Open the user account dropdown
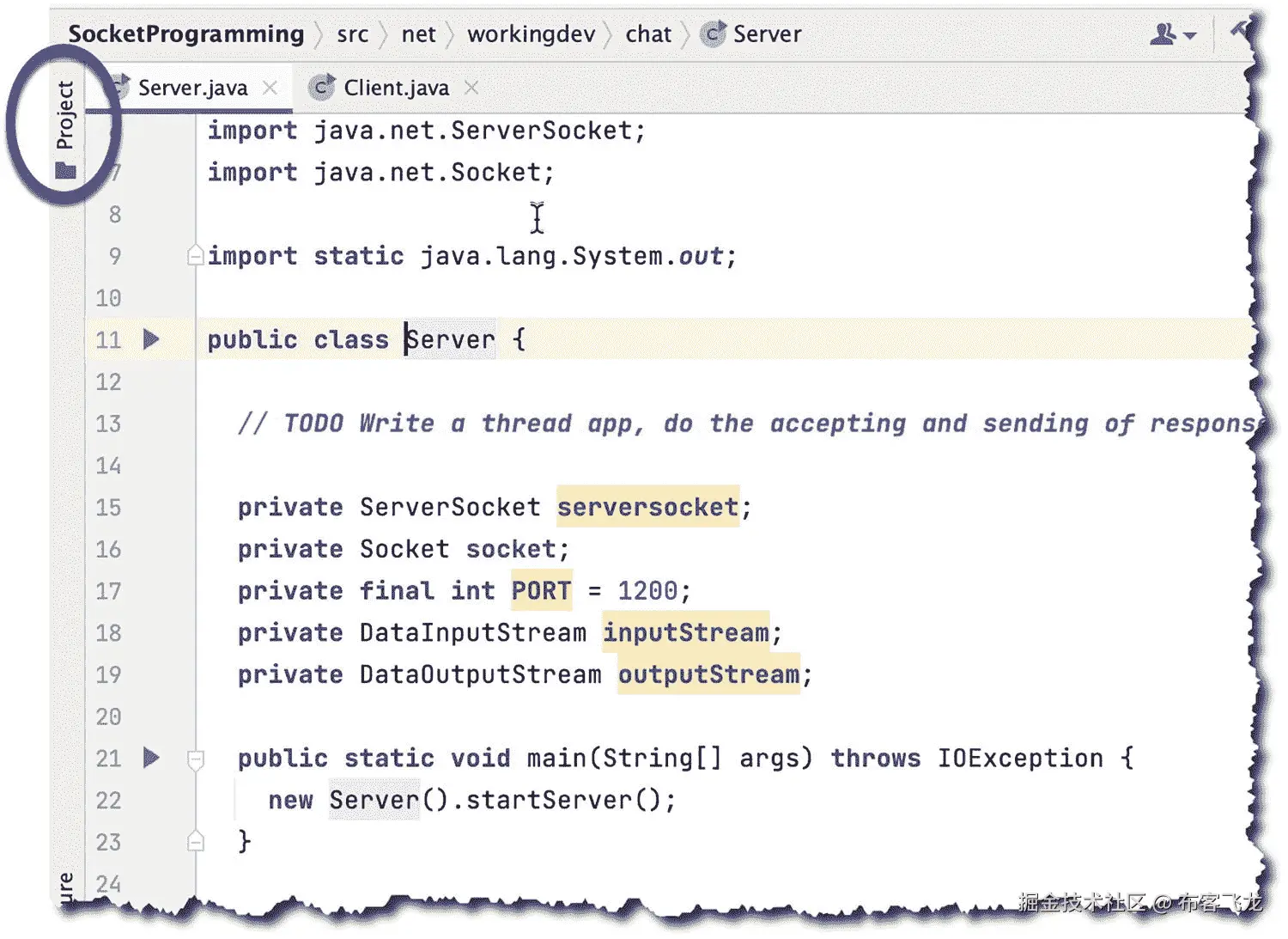Viewport: 1288px width, 939px height. click(x=1173, y=34)
